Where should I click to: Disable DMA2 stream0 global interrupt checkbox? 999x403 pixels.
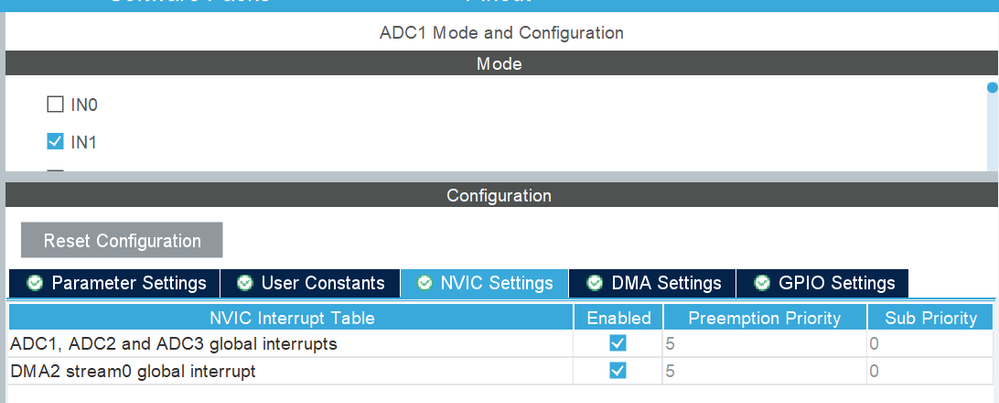tap(617, 370)
